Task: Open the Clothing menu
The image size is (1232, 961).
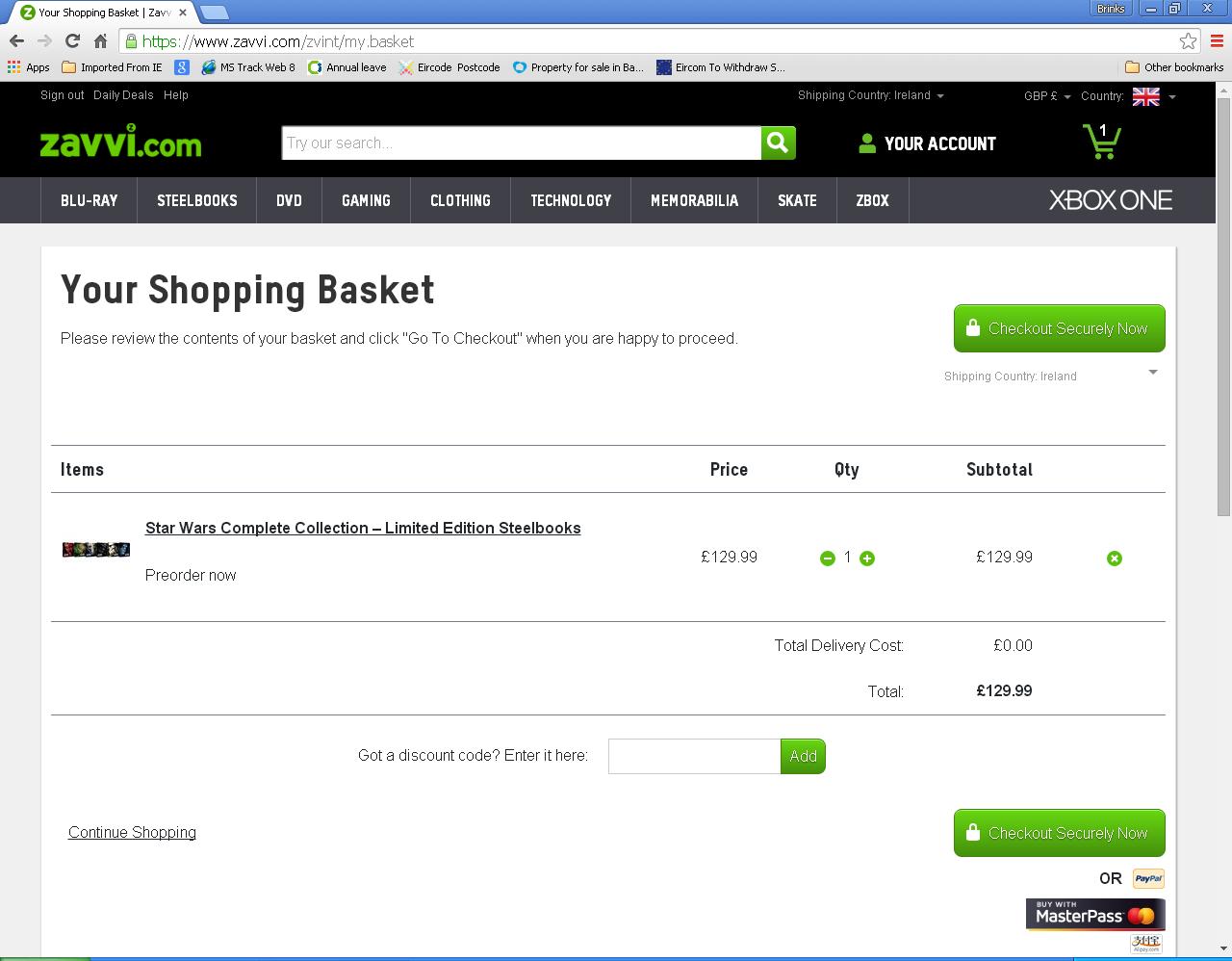Action: coord(460,200)
